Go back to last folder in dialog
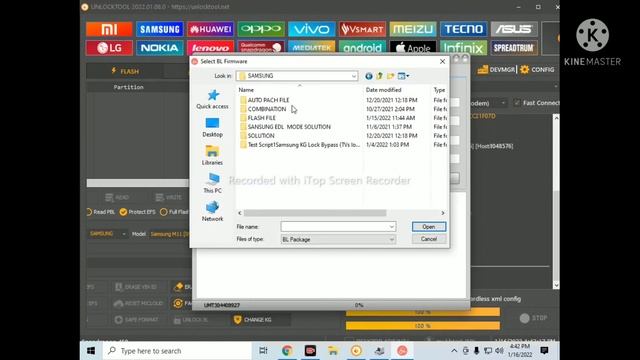 click(x=369, y=76)
